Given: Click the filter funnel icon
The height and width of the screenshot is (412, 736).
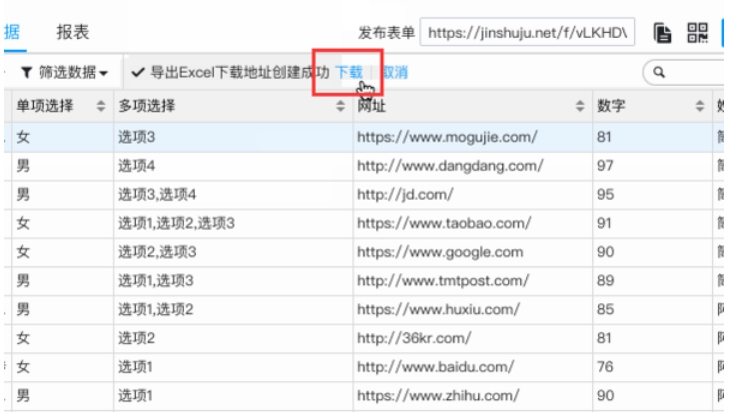Looking at the screenshot, I should tap(26, 72).
